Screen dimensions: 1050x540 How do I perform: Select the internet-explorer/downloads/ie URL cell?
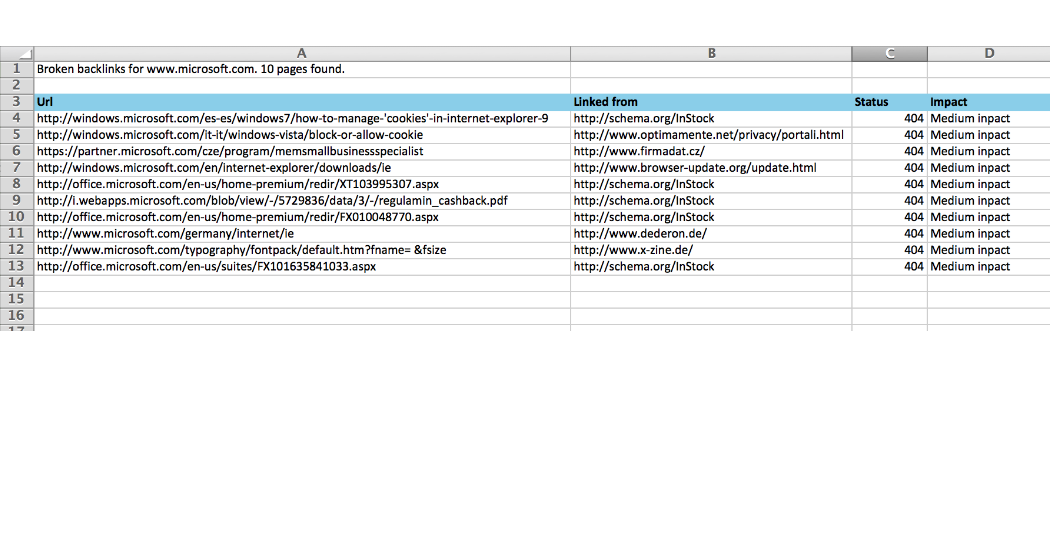302,167
